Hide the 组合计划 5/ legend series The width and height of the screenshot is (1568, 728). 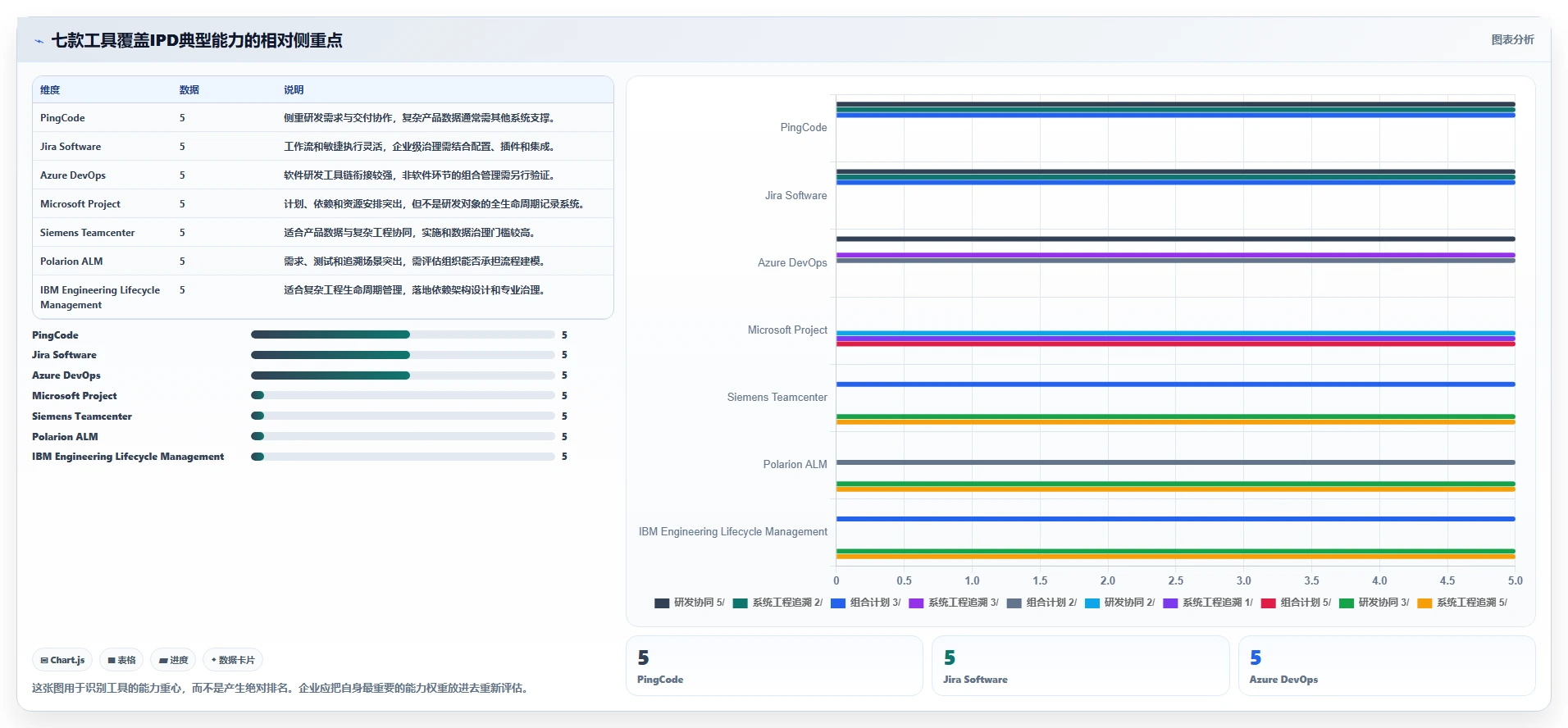tap(1297, 603)
